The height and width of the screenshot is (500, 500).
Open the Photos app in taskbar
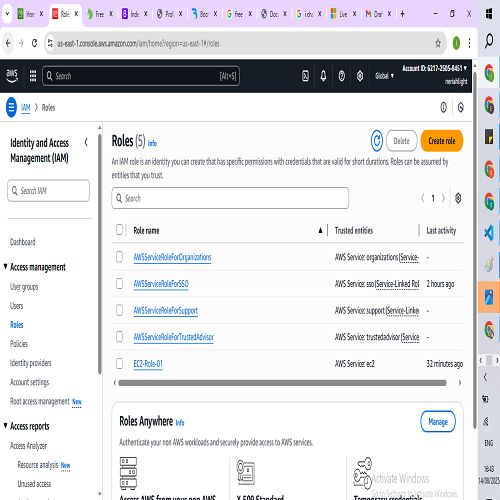coord(489,297)
